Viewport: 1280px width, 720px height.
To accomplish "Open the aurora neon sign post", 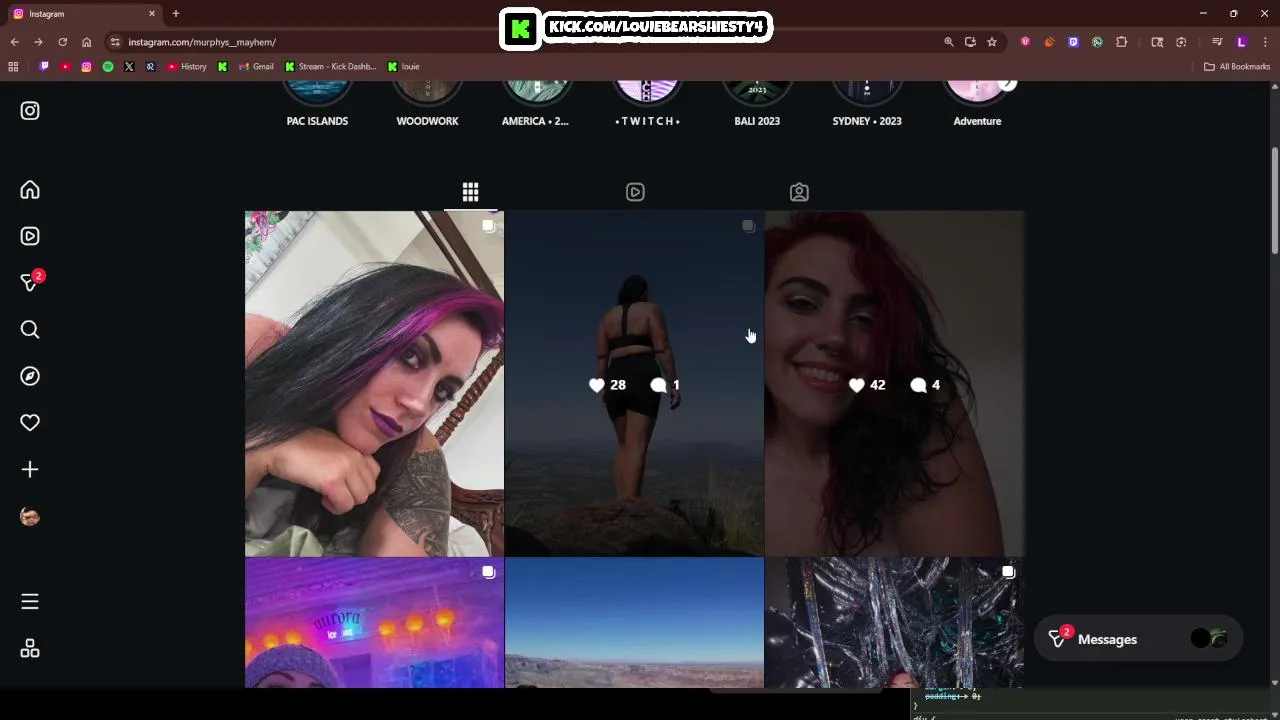I will click(x=374, y=623).
